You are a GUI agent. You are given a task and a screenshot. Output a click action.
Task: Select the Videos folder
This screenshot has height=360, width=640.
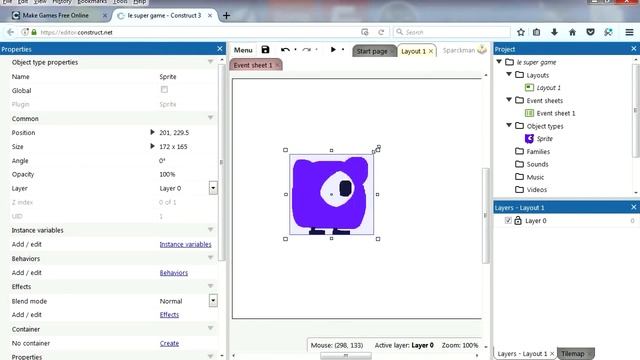pyautogui.click(x=536, y=190)
